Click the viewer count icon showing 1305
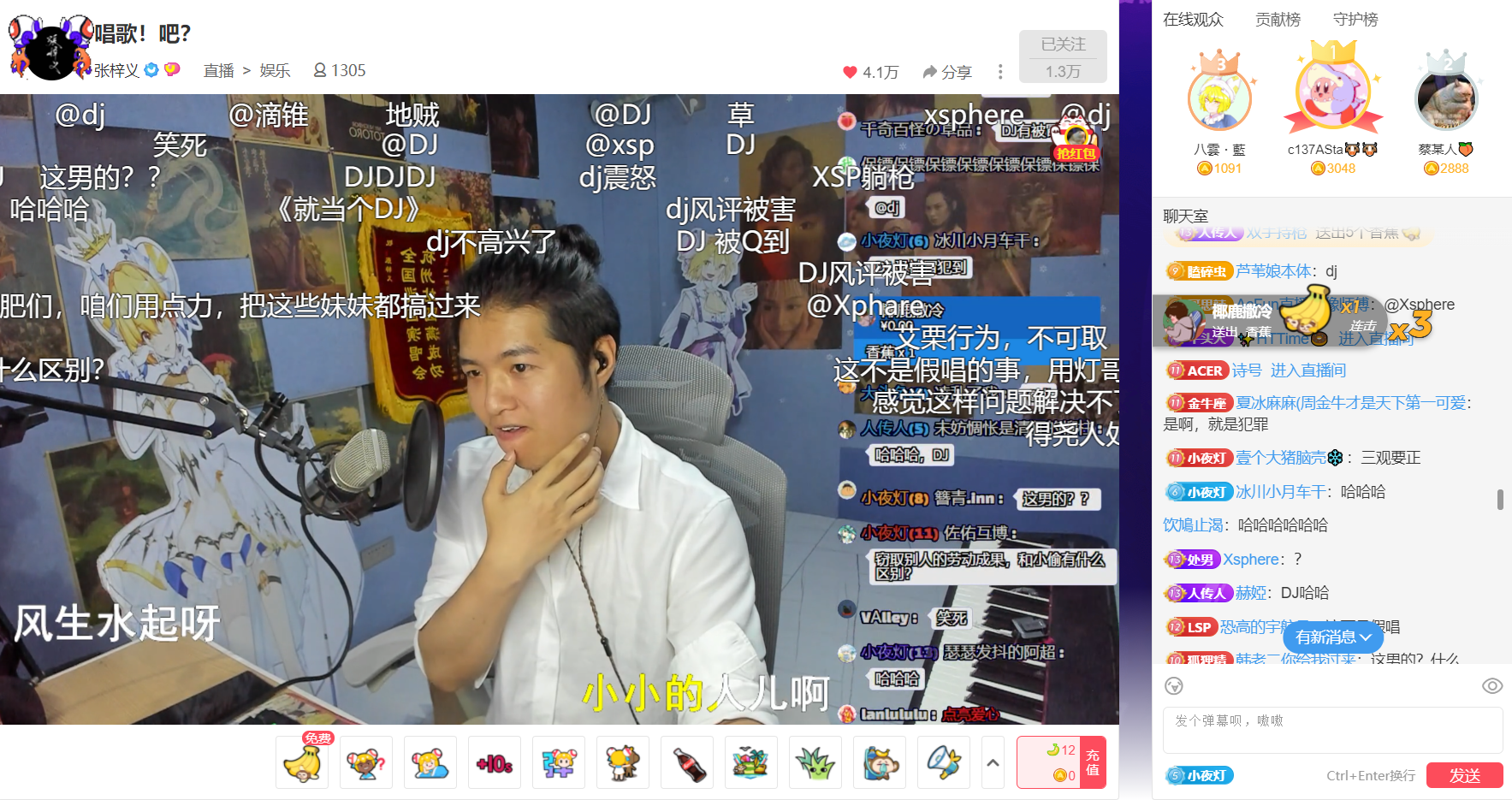This screenshot has height=800, width=1512. pos(320,70)
